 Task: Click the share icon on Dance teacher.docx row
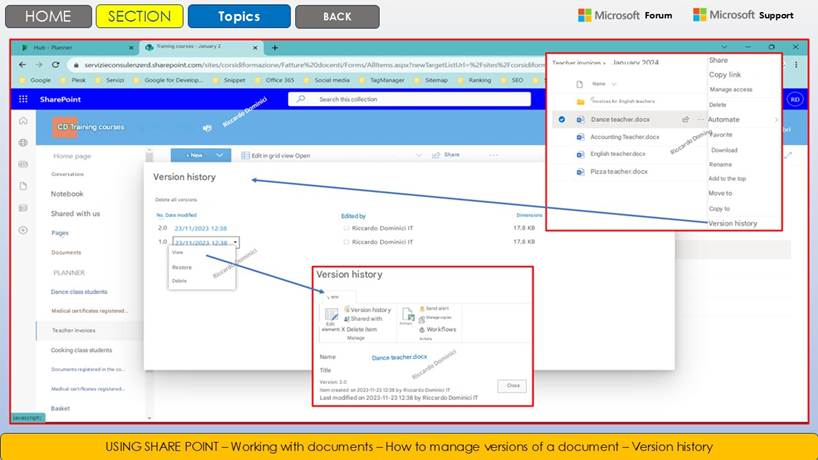click(685, 119)
